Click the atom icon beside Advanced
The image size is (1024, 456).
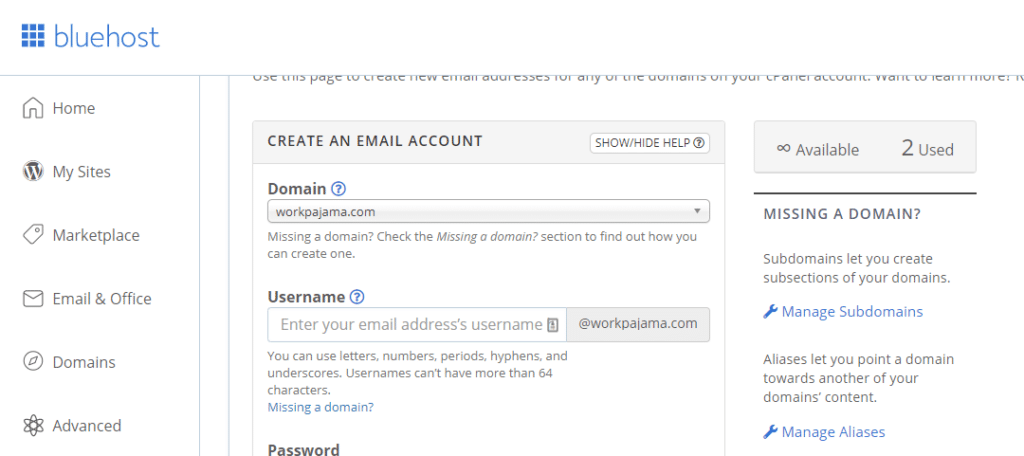coord(33,425)
